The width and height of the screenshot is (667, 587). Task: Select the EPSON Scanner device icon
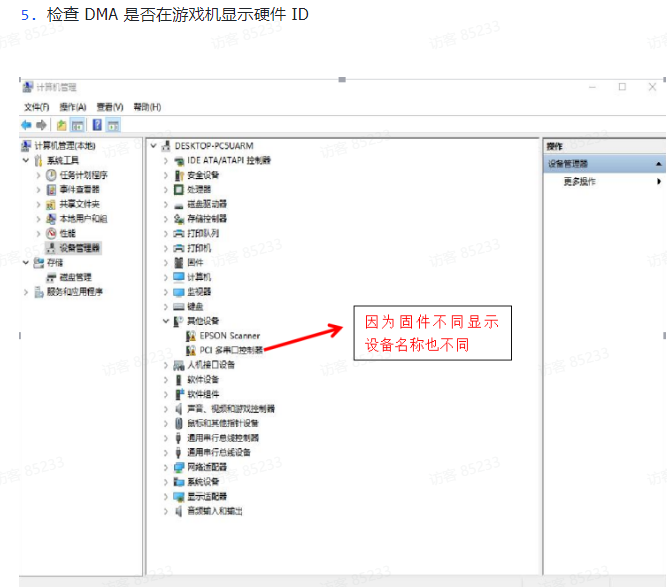[192, 336]
